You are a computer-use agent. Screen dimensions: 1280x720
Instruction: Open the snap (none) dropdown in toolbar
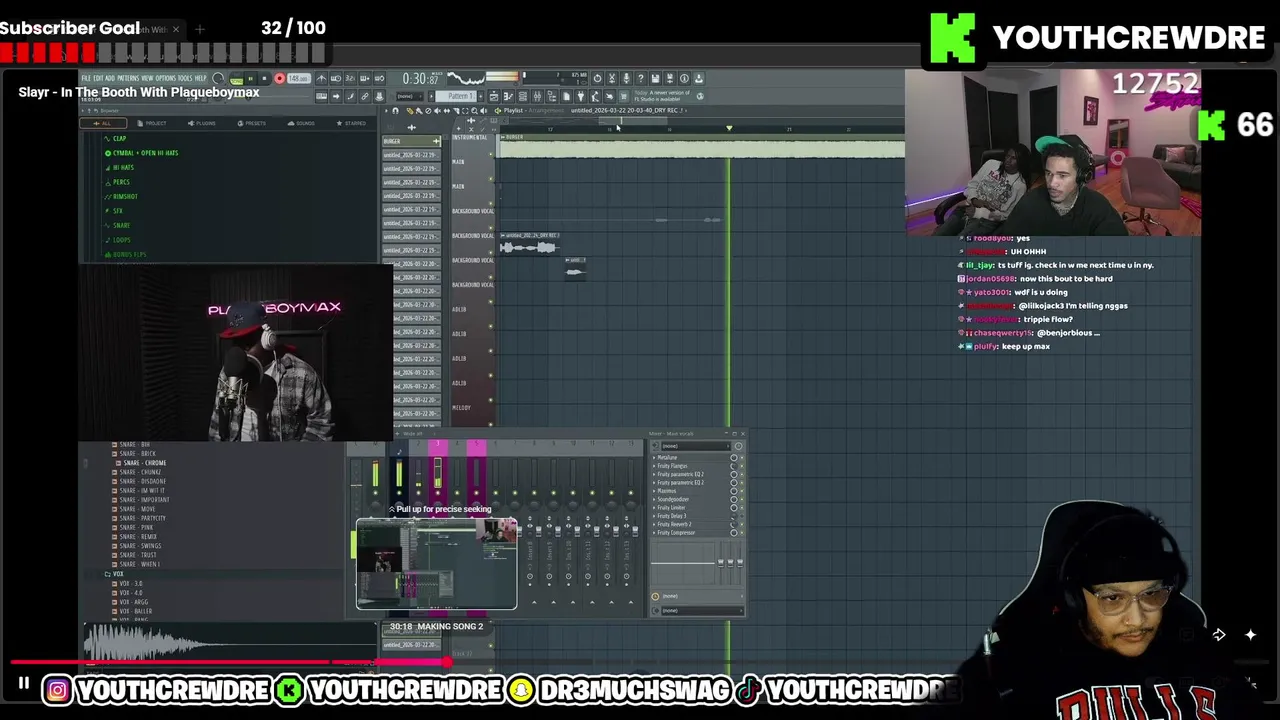(410, 96)
